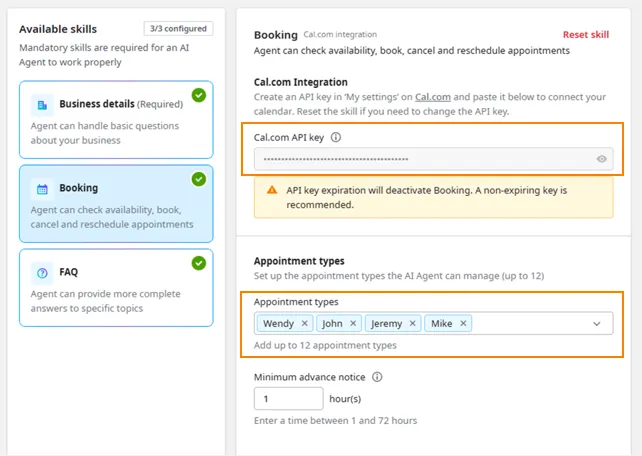642x456 pixels.
Task: Click green checkmark on FAQ card
Action: (x=199, y=263)
